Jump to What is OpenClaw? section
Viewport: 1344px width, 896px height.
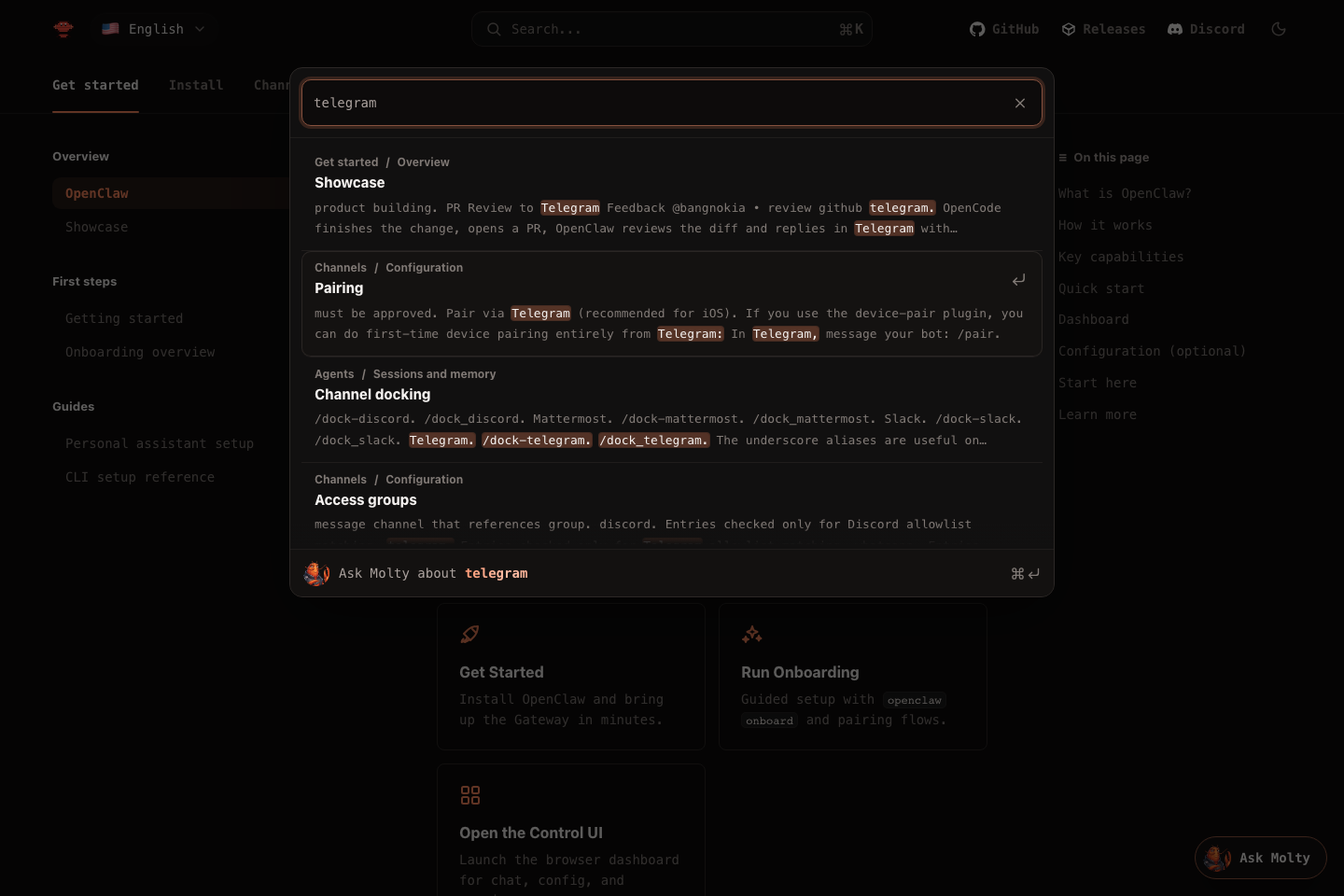click(1125, 193)
